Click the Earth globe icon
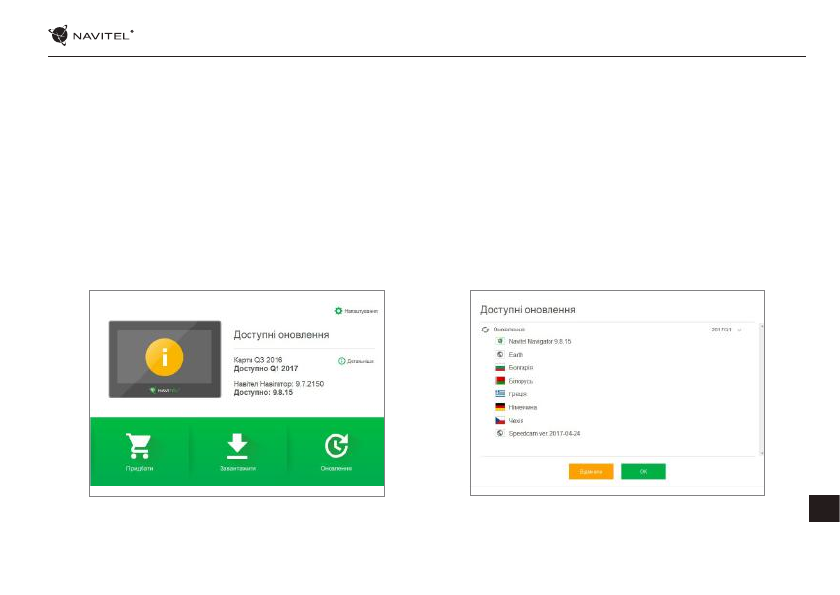The width and height of the screenshot is (840, 595). click(x=500, y=355)
